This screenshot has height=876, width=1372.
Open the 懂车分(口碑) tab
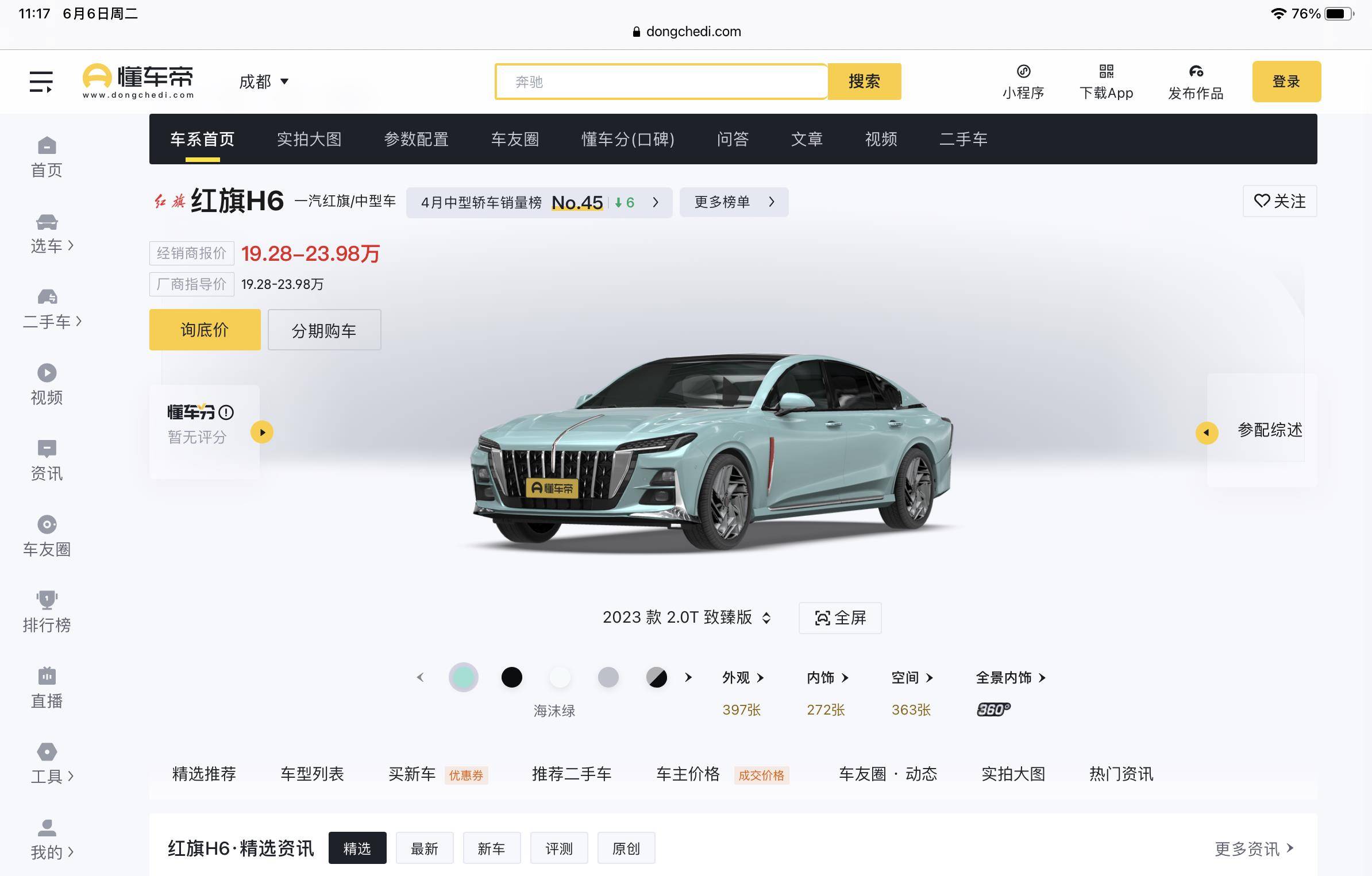(627, 140)
